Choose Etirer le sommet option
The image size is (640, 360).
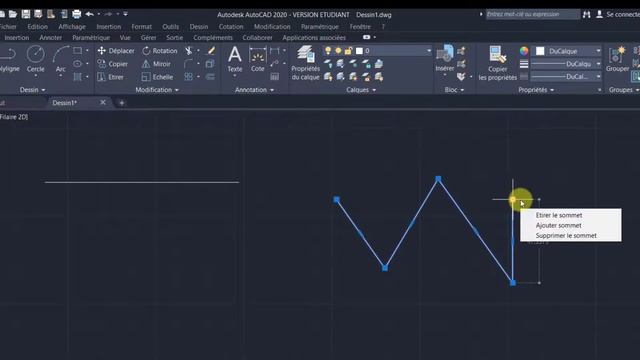click(x=559, y=215)
